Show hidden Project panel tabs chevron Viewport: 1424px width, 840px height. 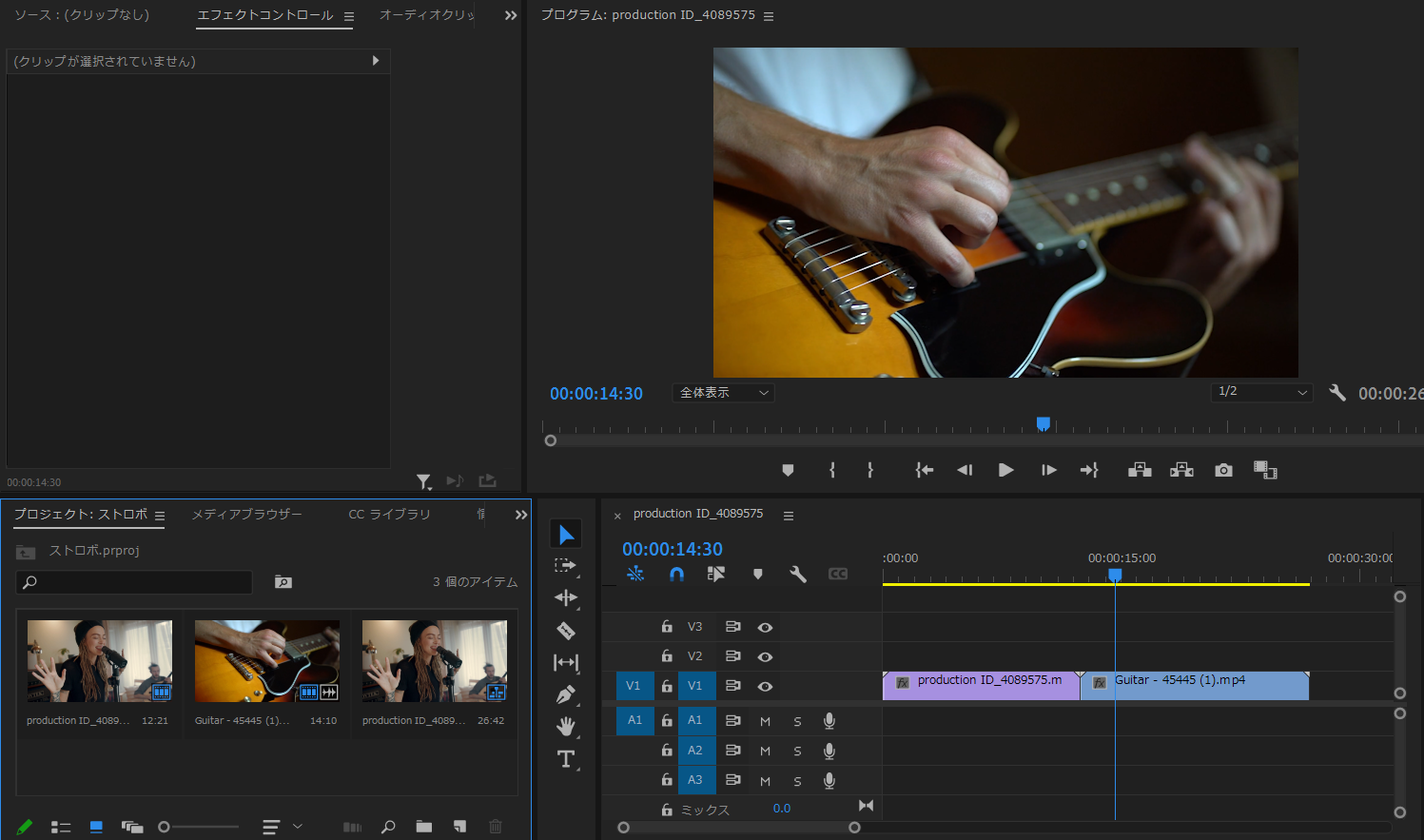[x=521, y=515]
